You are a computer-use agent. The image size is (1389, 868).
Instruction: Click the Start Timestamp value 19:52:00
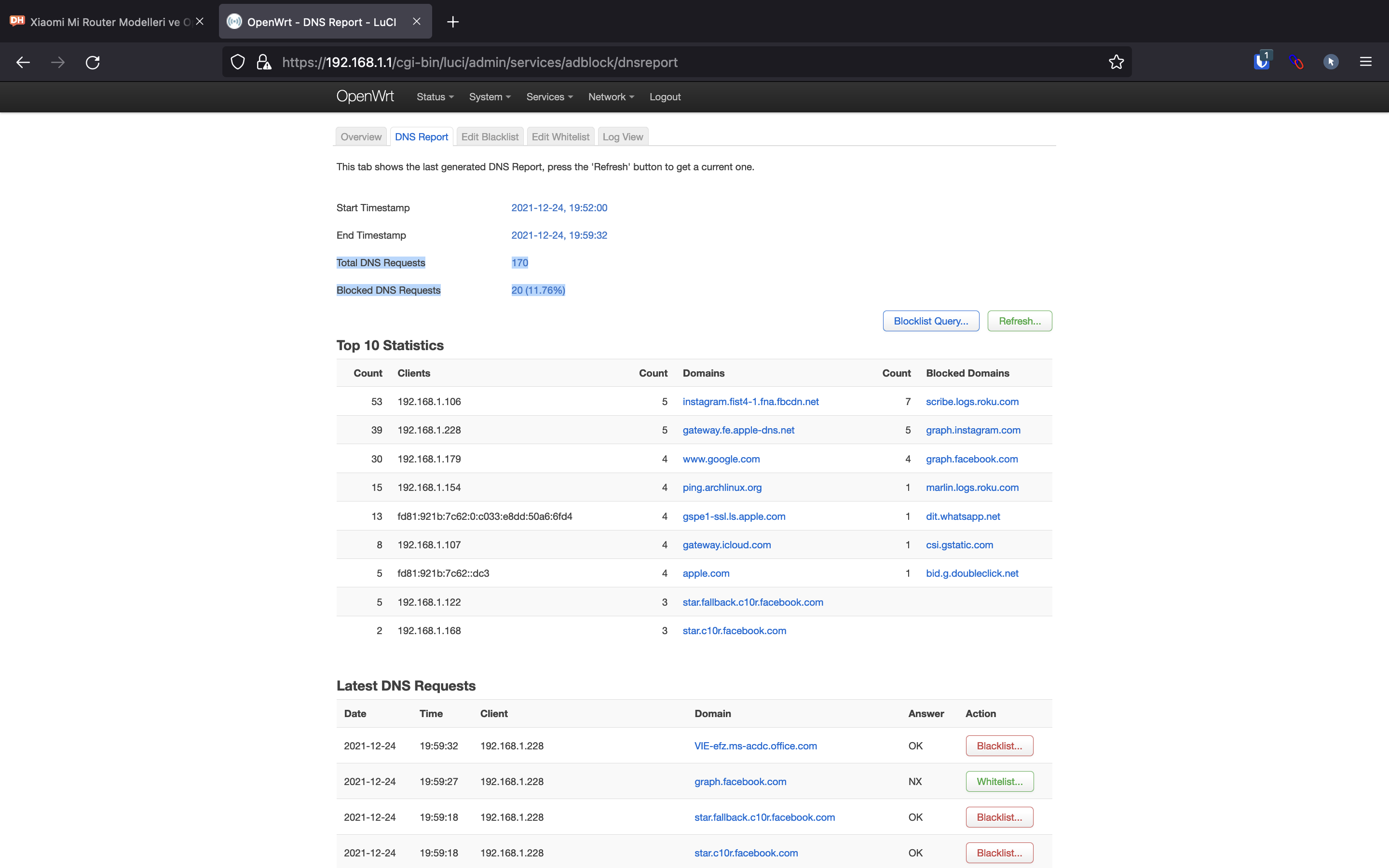pos(559,208)
